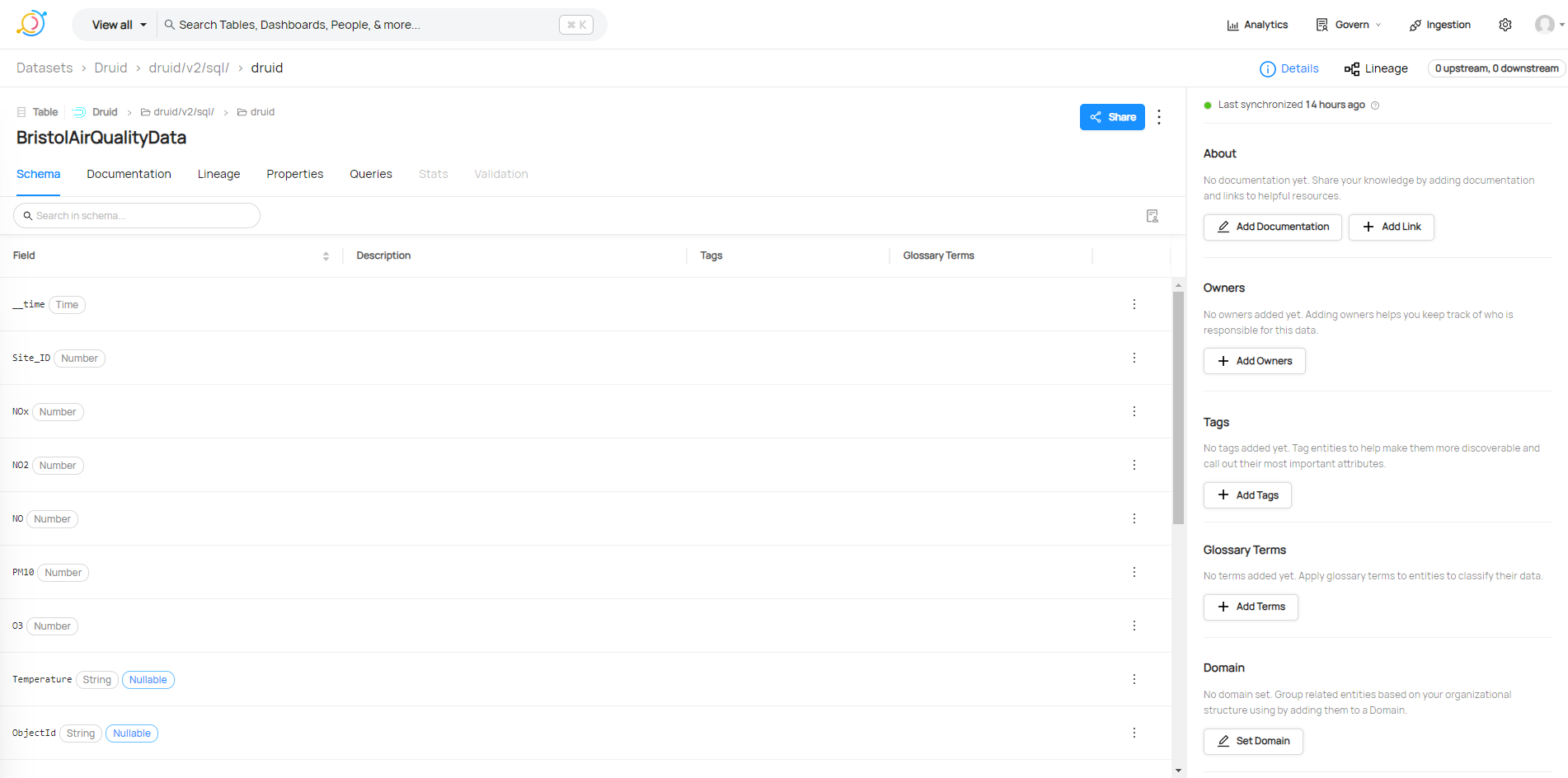
Task: Click the upstream downstream count badge
Action: pyautogui.click(x=1497, y=68)
